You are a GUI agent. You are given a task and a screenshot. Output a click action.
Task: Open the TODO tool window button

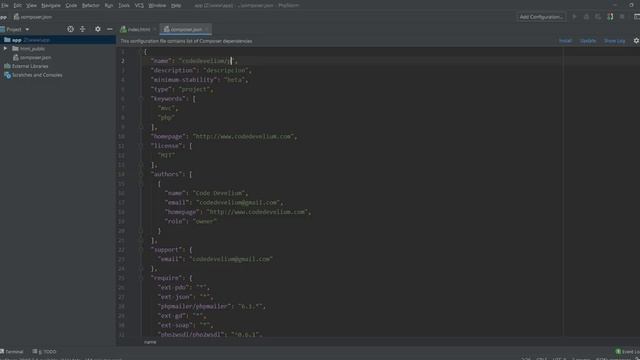coord(44,351)
